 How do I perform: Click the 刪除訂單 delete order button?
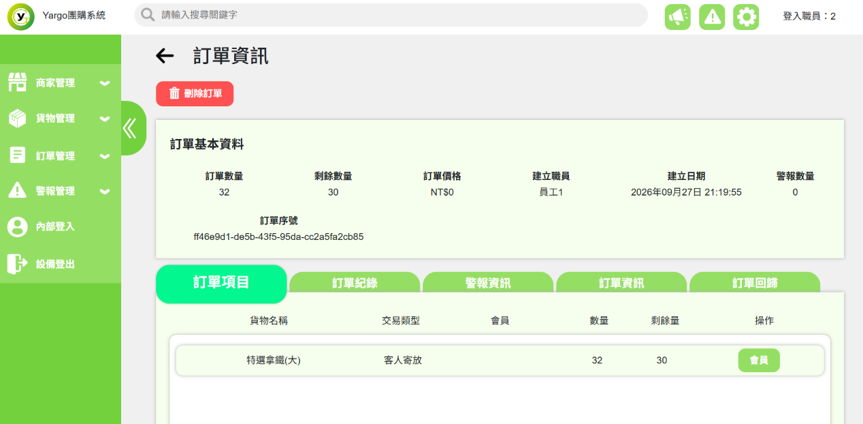tap(195, 94)
